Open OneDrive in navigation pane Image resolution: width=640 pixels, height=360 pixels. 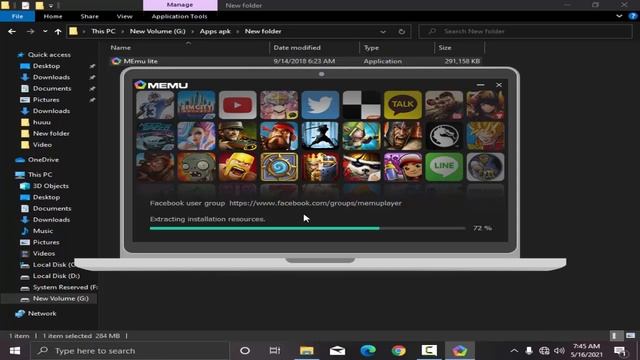(43, 160)
